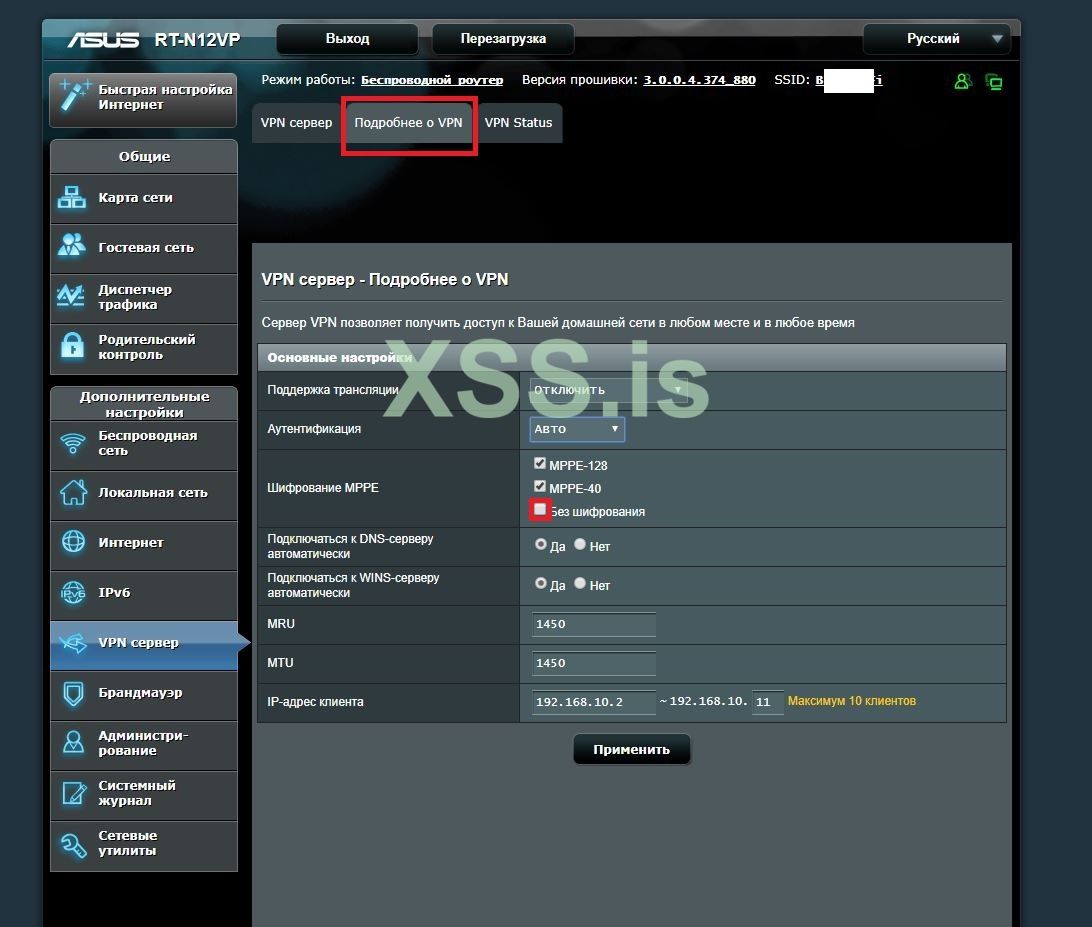Click the green network devices icon
1092x927 pixels.
994,82
